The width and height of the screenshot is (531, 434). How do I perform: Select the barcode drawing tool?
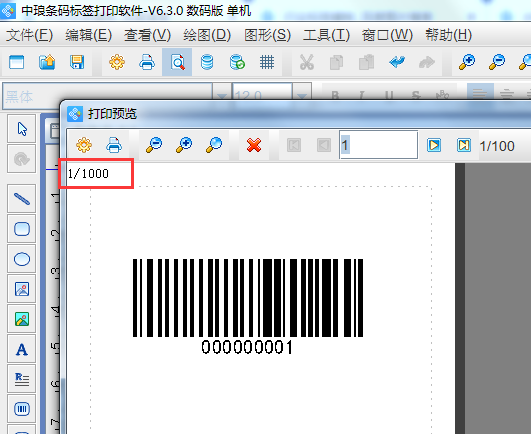pos(22,409)
